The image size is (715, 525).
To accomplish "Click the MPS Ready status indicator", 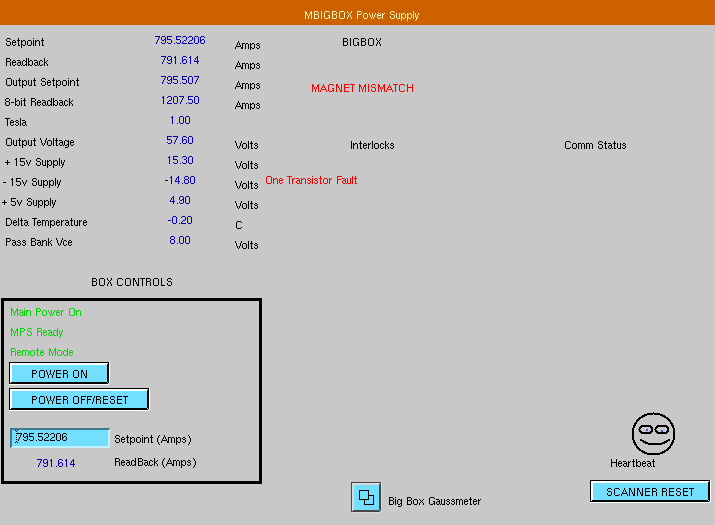I will tap(36, 333).
